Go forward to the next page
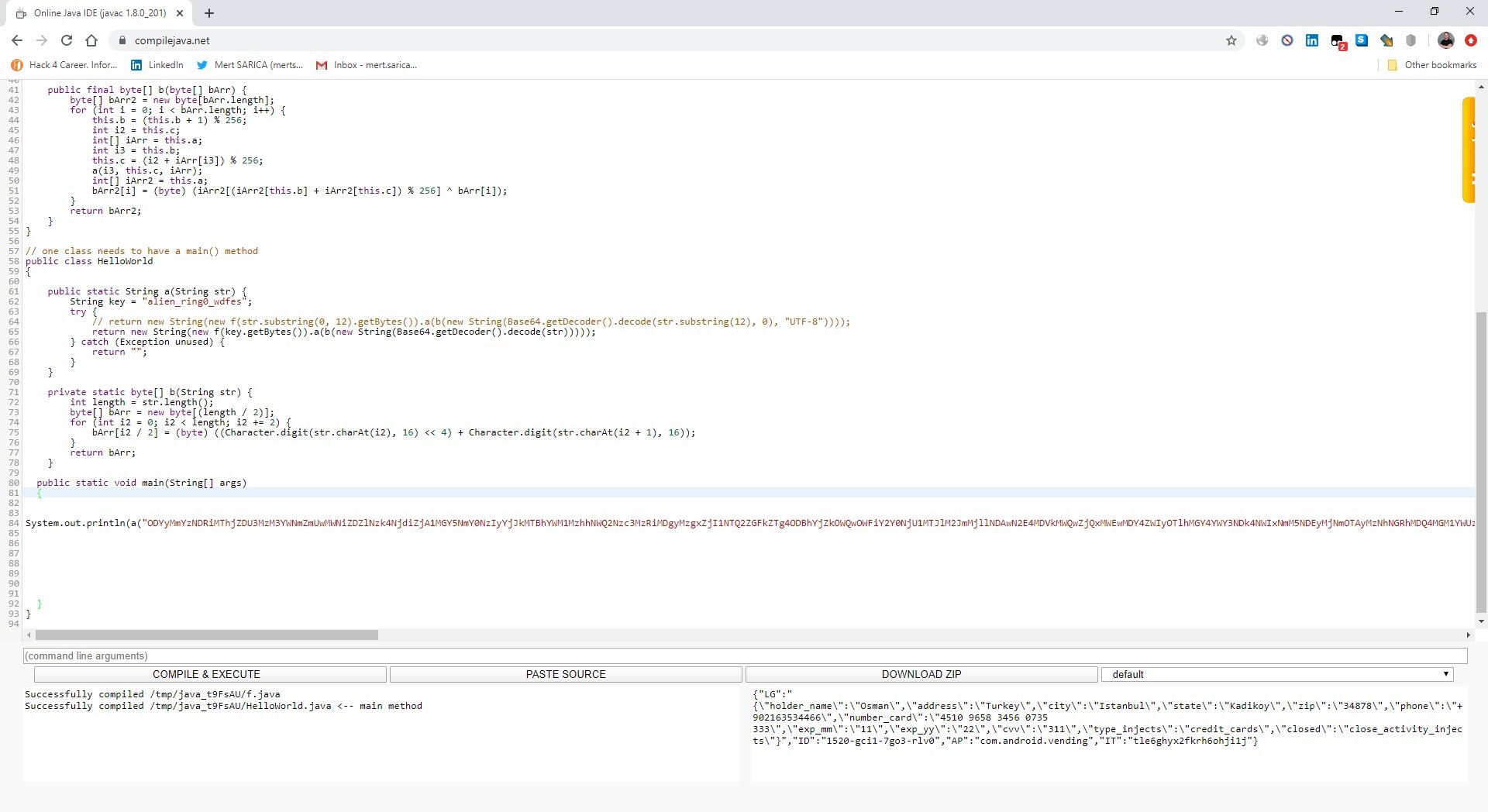This screenshot has height=812, width=1488. point(42,40)
